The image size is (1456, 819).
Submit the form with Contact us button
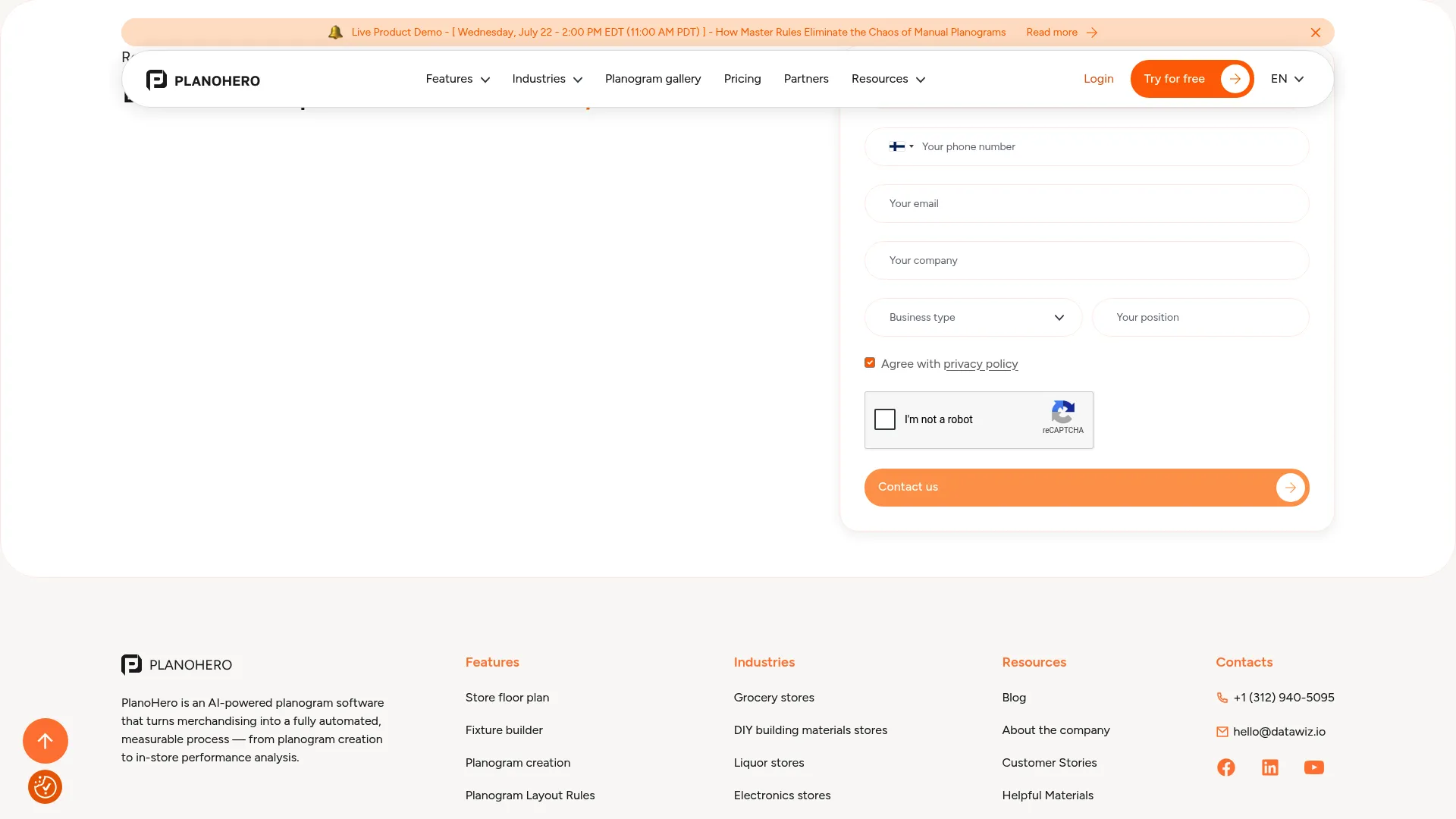(1087, 488)
